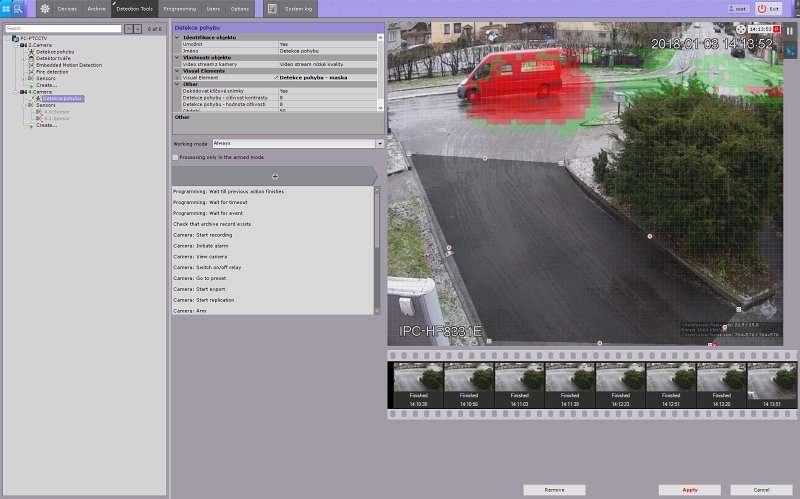Click the plus icon to add action
The height and width of the screenshot is (499, 800).
point(275,176)
